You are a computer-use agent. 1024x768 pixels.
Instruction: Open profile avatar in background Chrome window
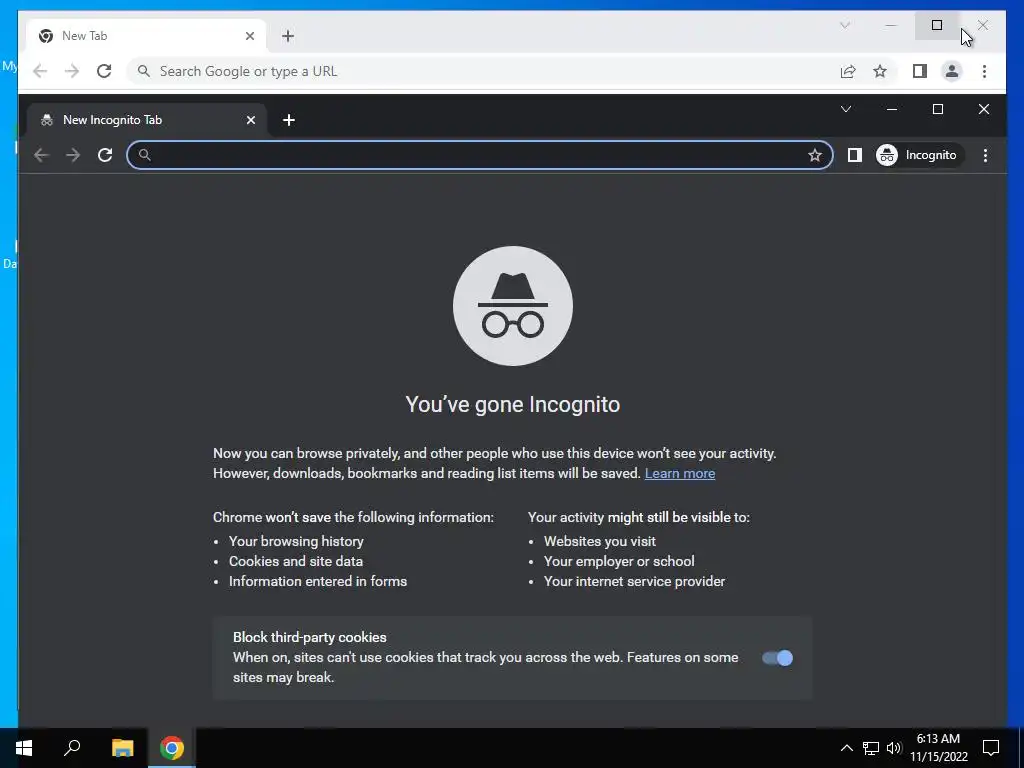952,71
